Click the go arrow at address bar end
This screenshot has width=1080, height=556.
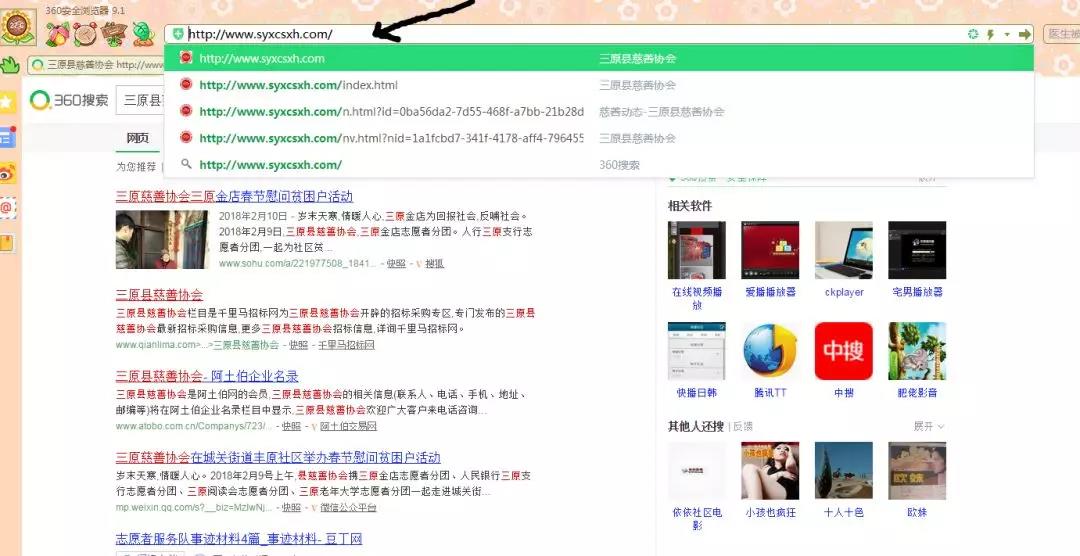[1025, 34]
